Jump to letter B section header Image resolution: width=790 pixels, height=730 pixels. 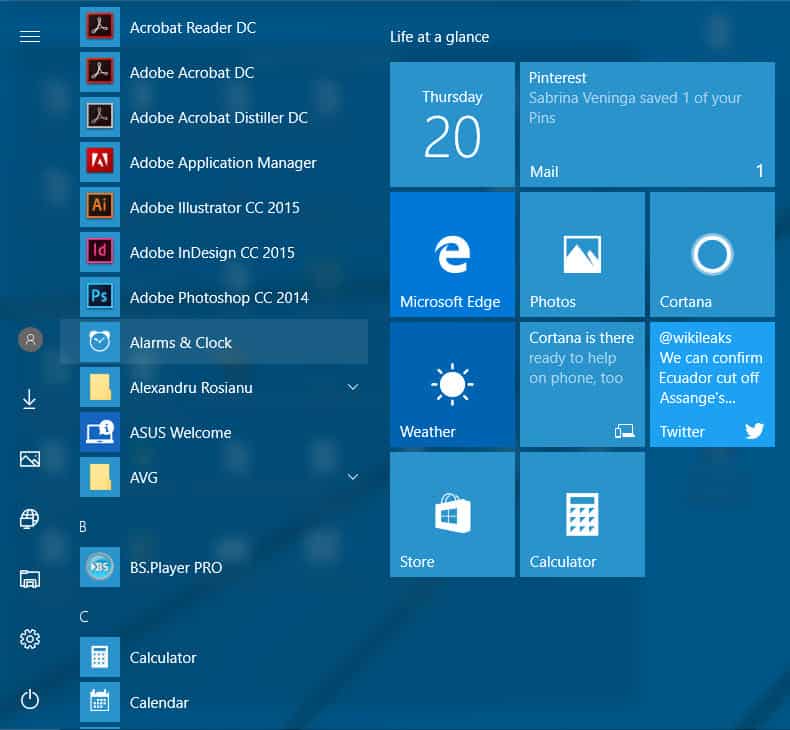[83, 527]
